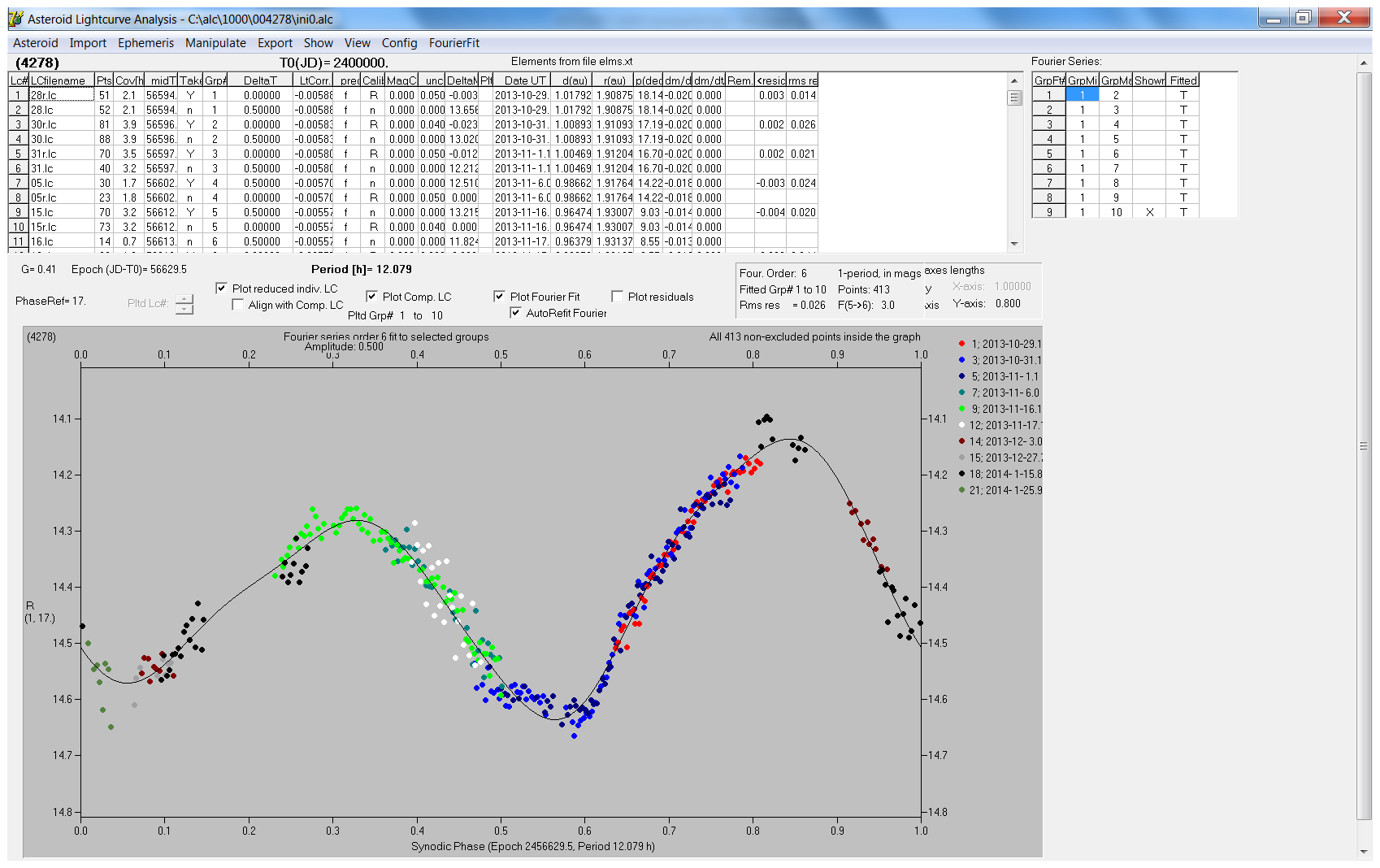Click the LtCorr. column header

point(314,80)
